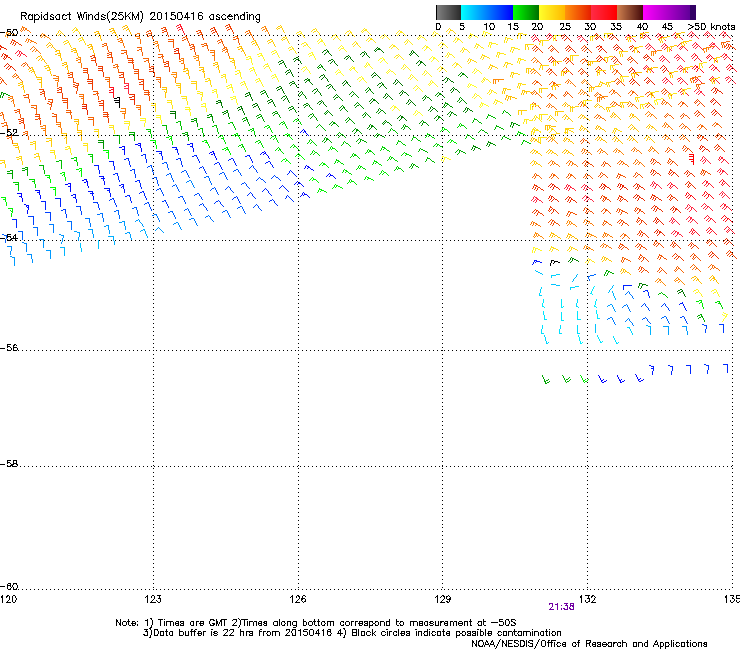The width and height of the screenshot is (740, 650).
Task: Click latitude label -60
Action: click(9, 586)
